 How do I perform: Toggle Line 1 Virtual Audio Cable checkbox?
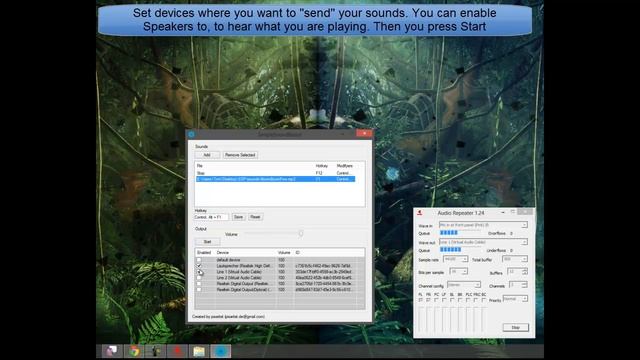[199, 272]
